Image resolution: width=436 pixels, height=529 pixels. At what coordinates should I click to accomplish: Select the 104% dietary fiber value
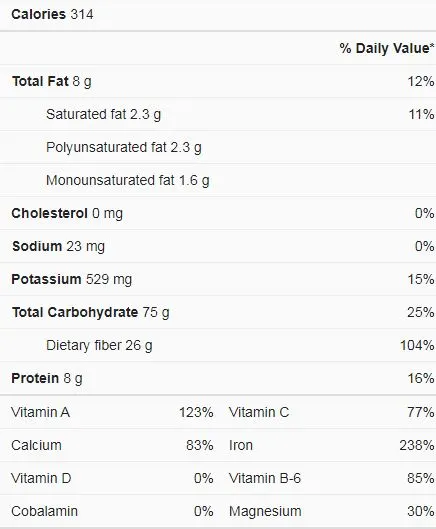point(417,345)
